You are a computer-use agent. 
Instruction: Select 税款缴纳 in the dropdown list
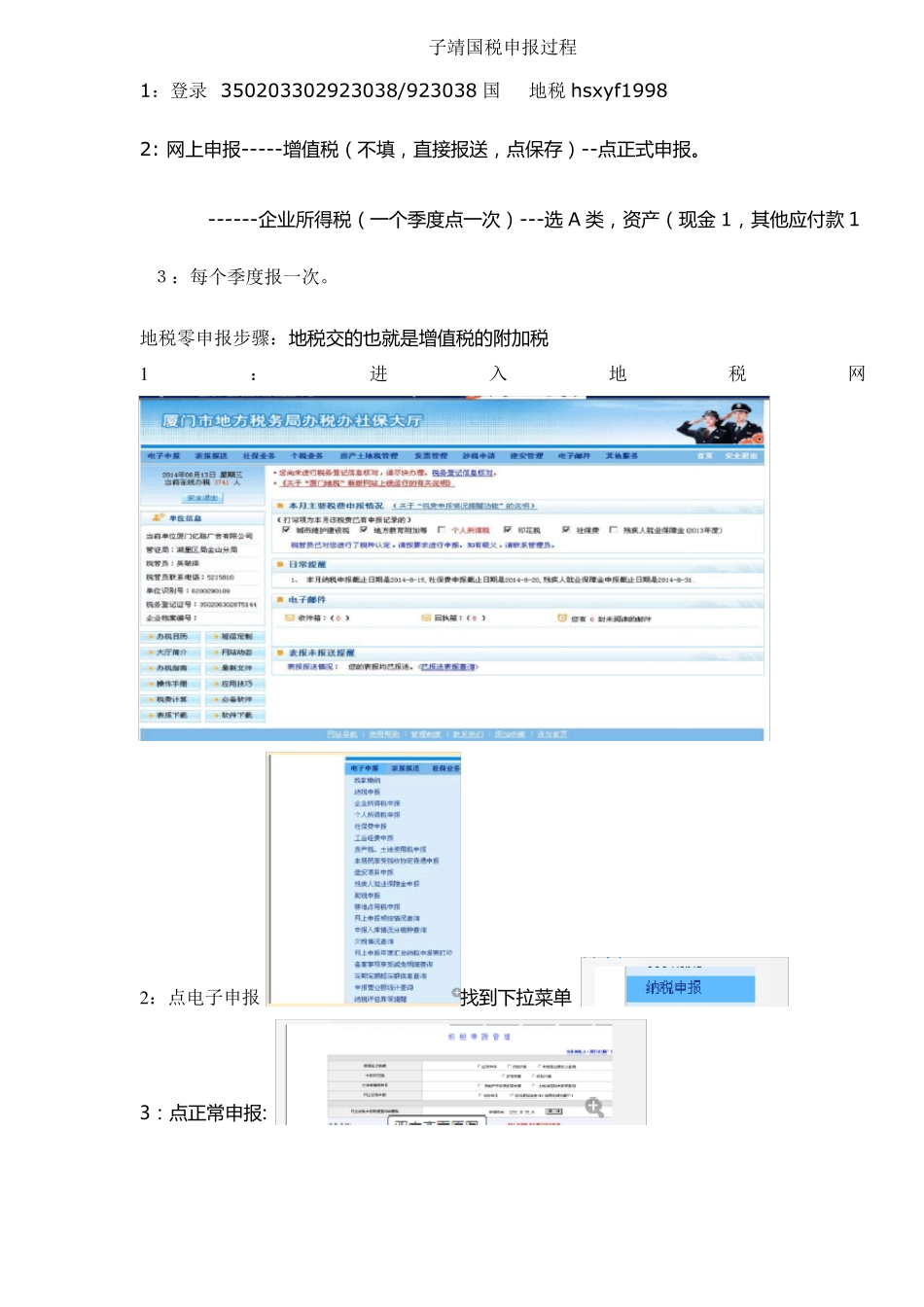[x=368, y=781]
